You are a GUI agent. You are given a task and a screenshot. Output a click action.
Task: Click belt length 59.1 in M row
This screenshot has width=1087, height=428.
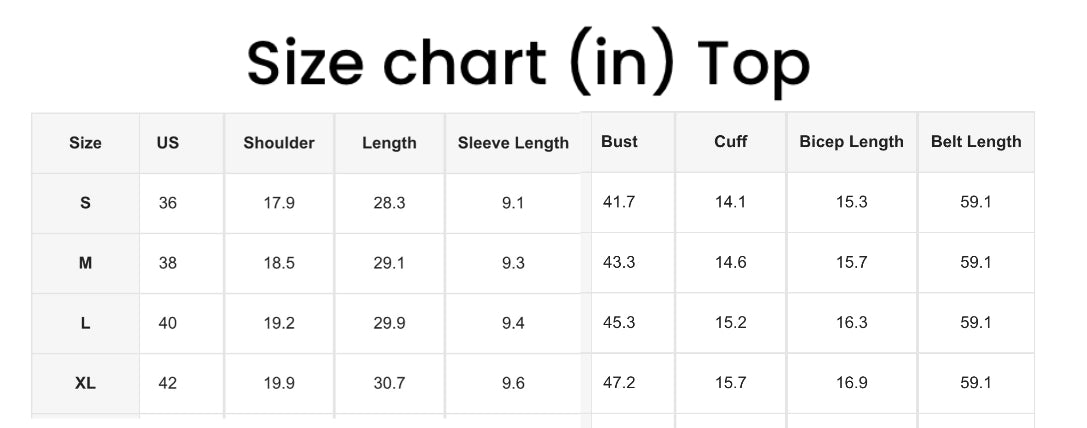976,262
